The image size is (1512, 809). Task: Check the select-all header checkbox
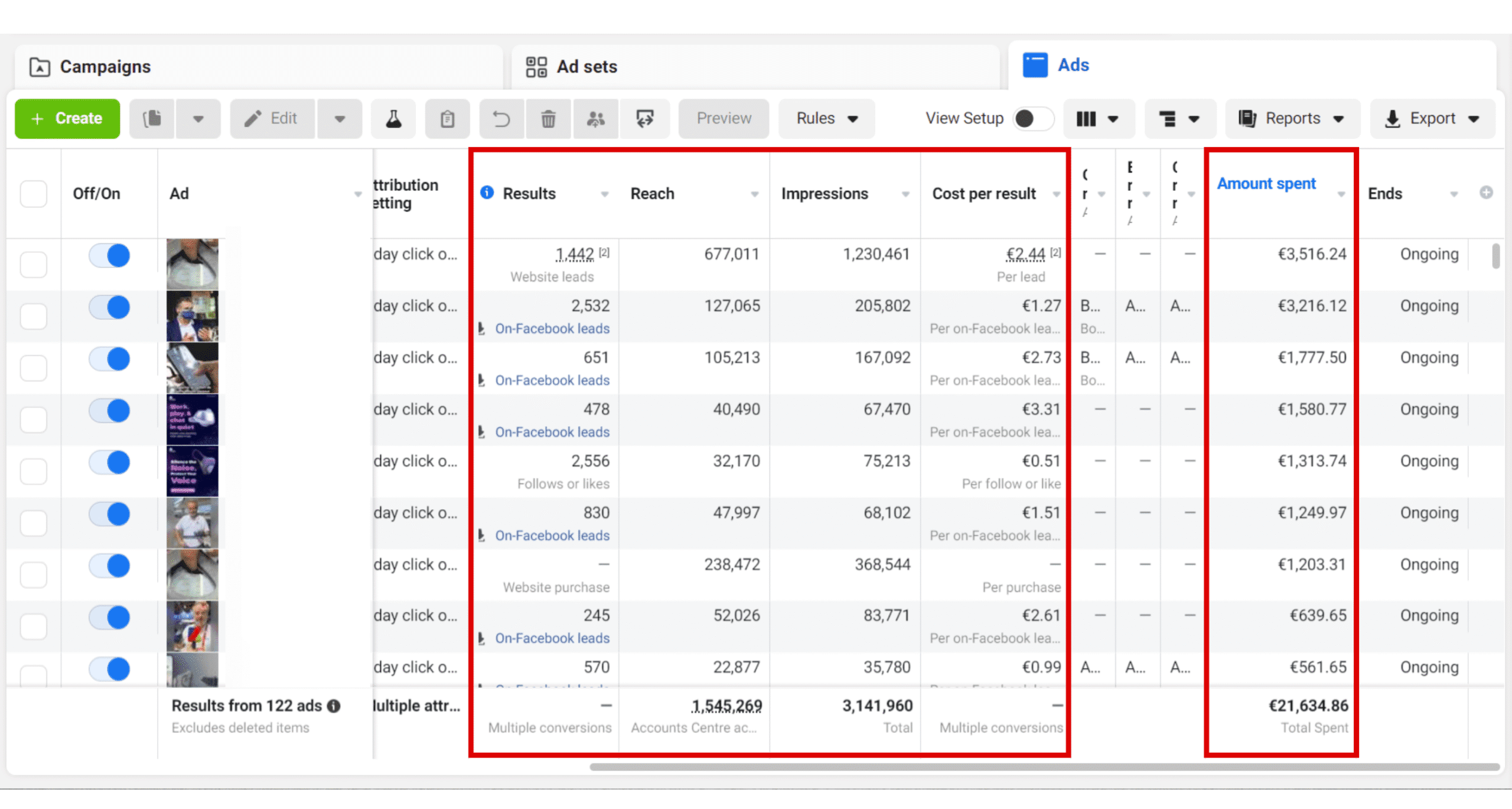tap(34, 194)
